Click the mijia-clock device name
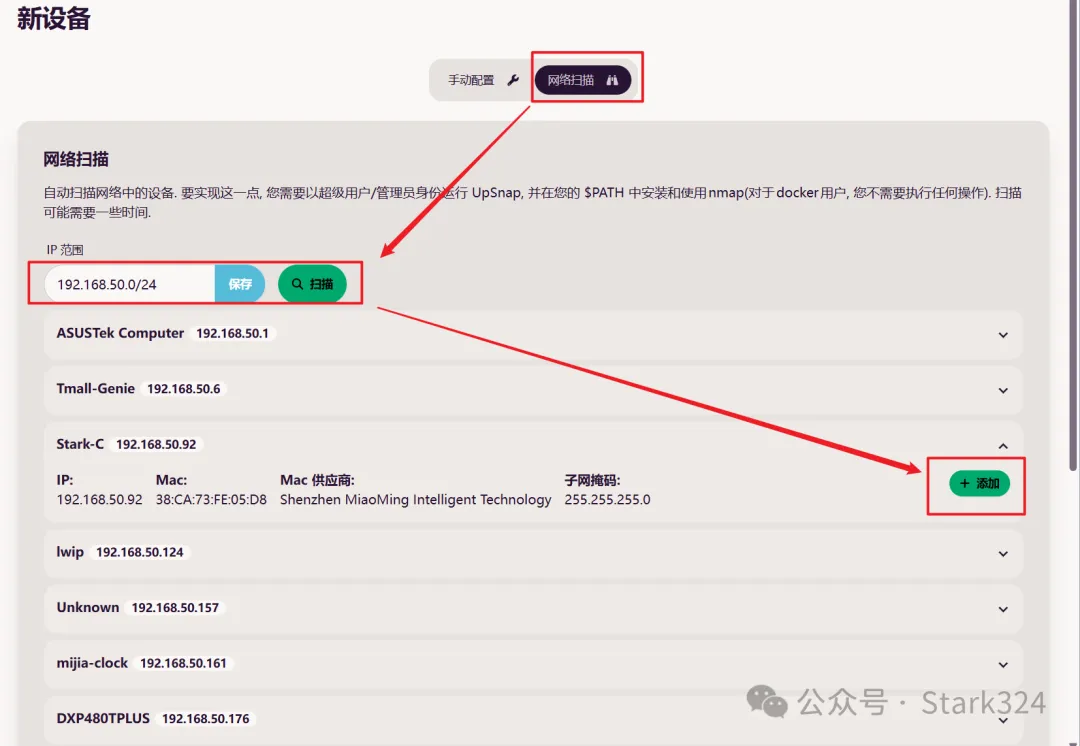This screenshot has width=1080, height=746. [x=92, y=663]
